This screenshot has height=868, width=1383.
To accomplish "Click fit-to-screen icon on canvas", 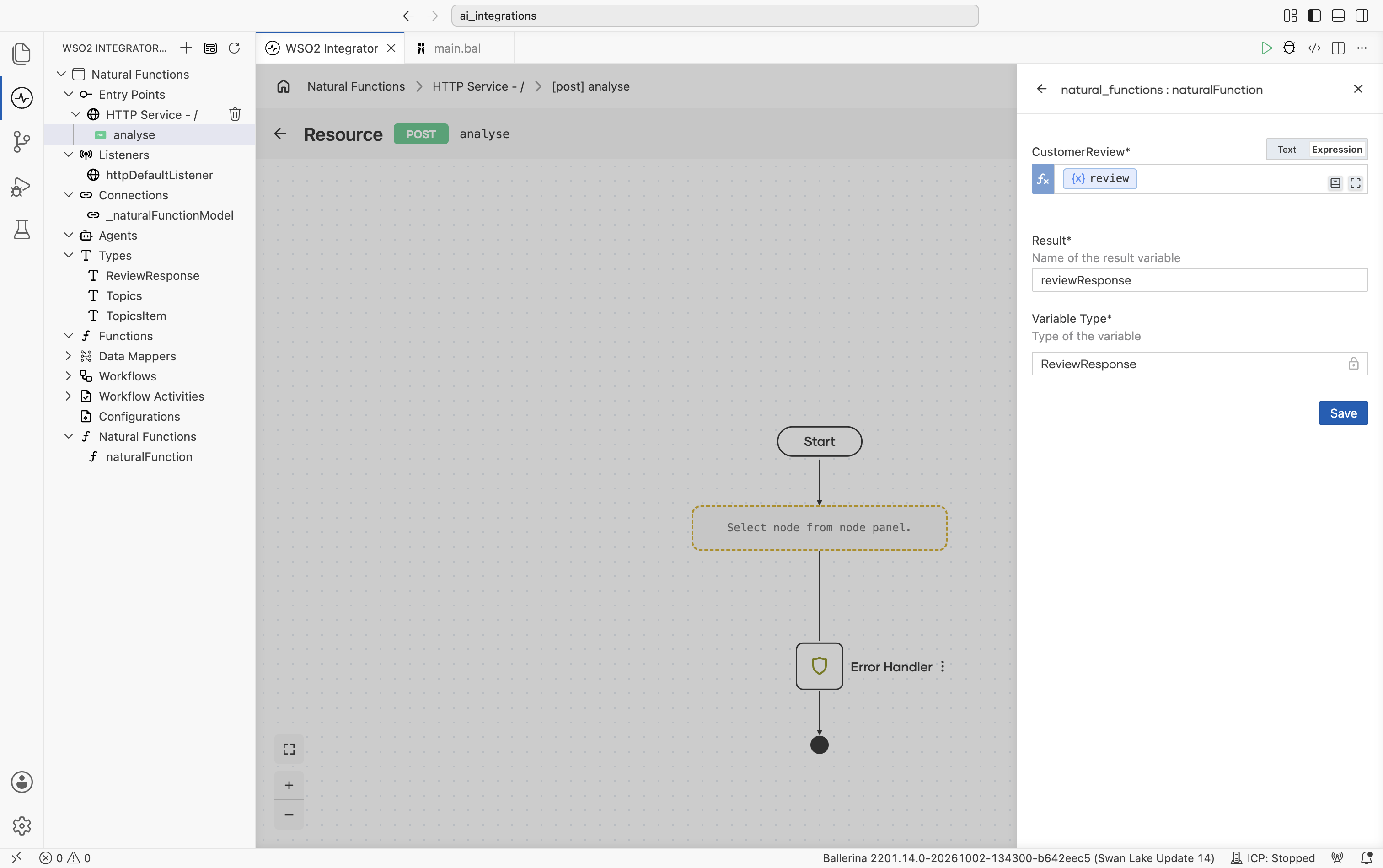I will pos(289,749).
